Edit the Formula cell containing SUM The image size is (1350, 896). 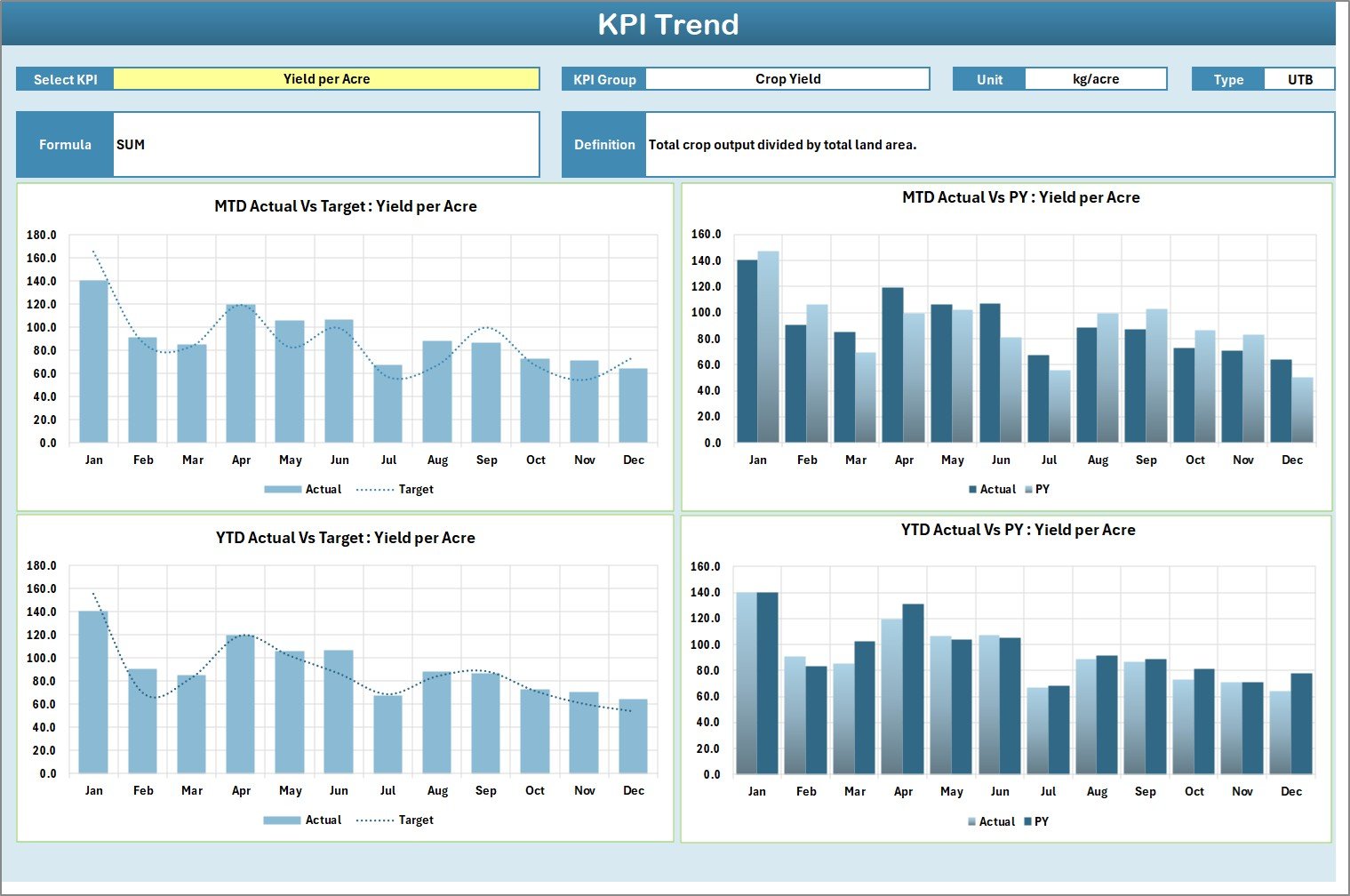tap(326, 144)
